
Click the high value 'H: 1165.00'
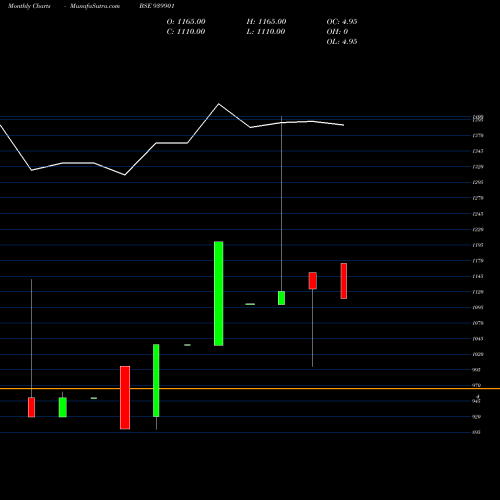click(x=266, y=22)
